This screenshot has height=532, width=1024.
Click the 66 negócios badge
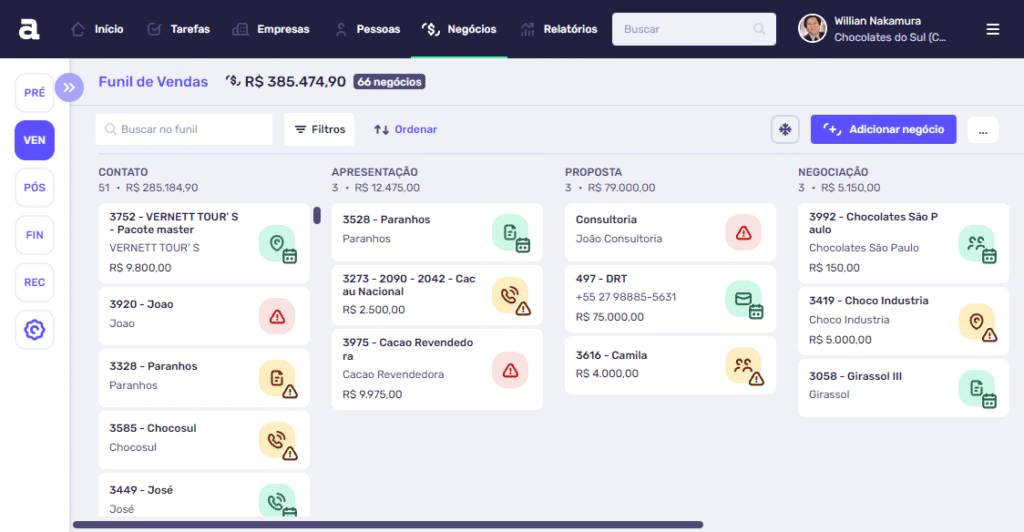[389, 82]
